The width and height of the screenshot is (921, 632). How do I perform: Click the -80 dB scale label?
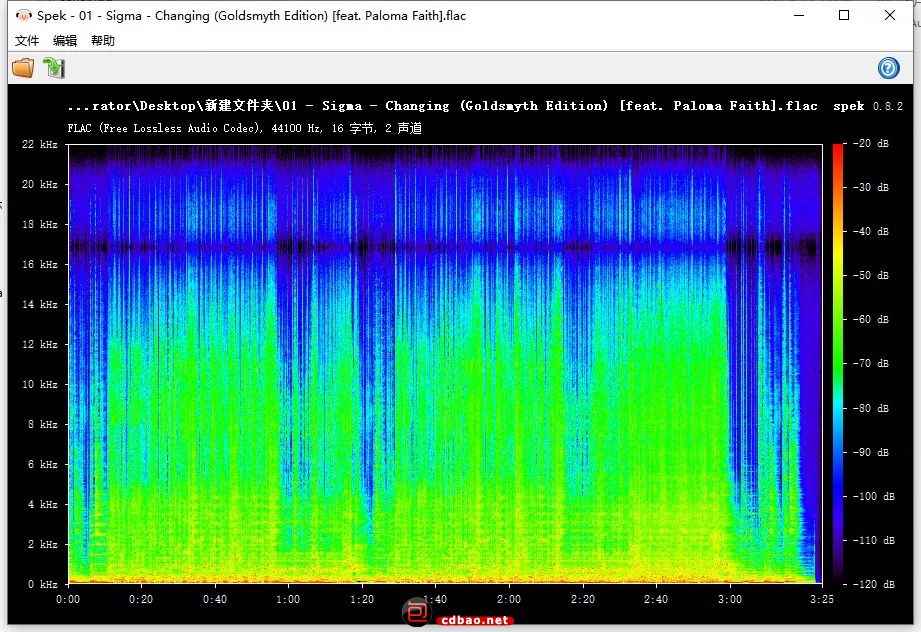coord(870,408)
